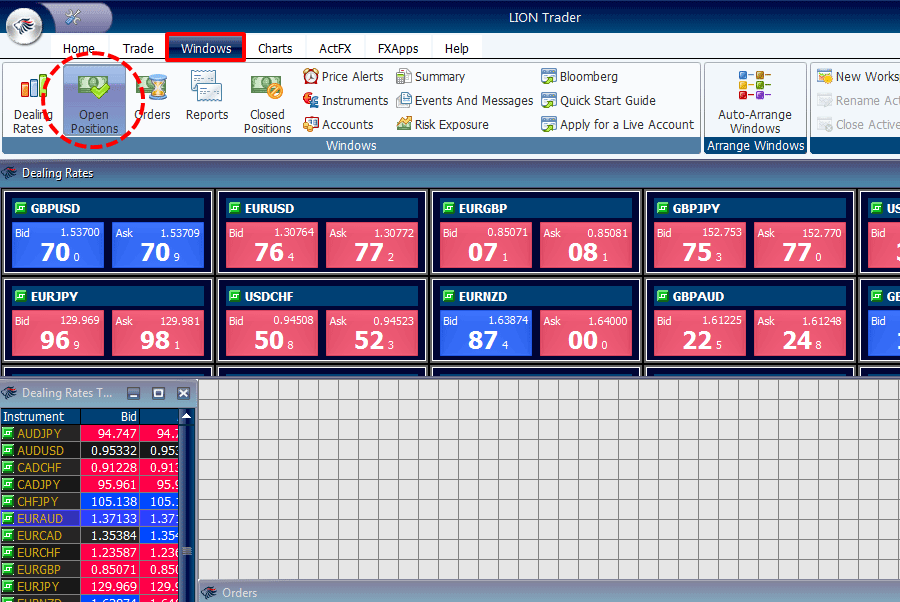The height and width of the screenshot is (602, 900).
Task: Open Risk Exposure window
Action: 443,125
